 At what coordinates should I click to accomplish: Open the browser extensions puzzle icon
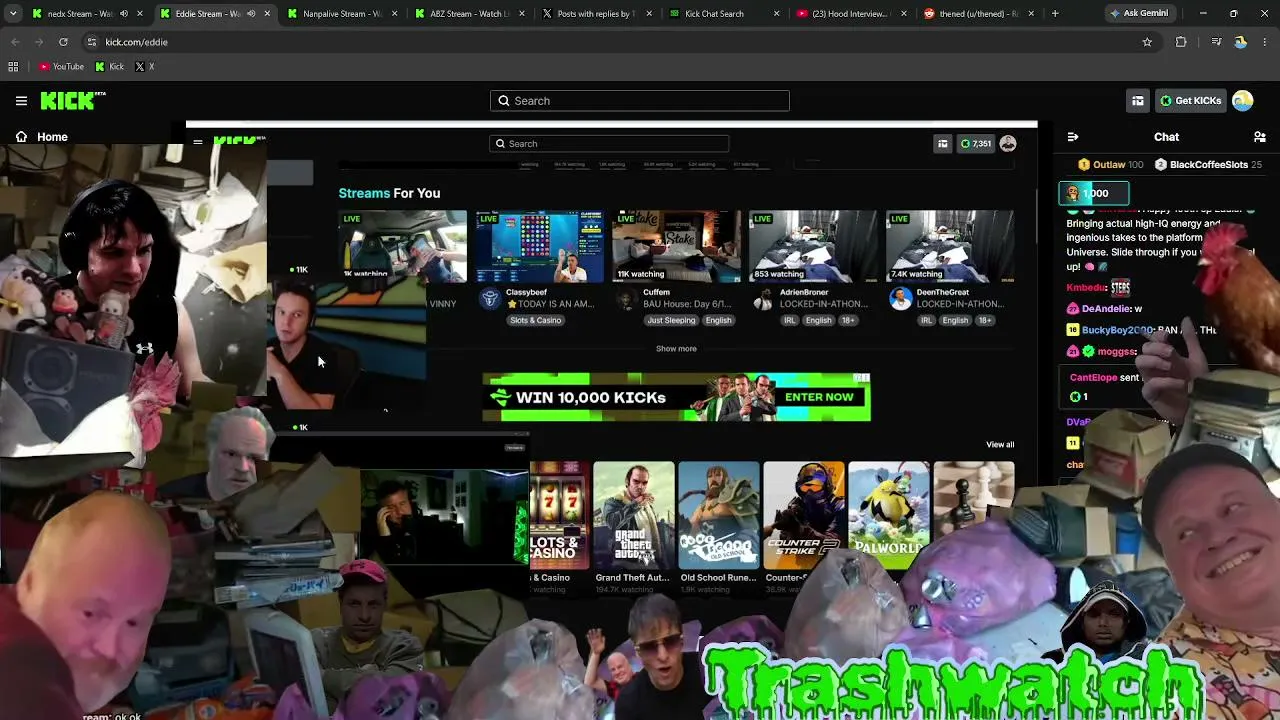pos(1181,42)
